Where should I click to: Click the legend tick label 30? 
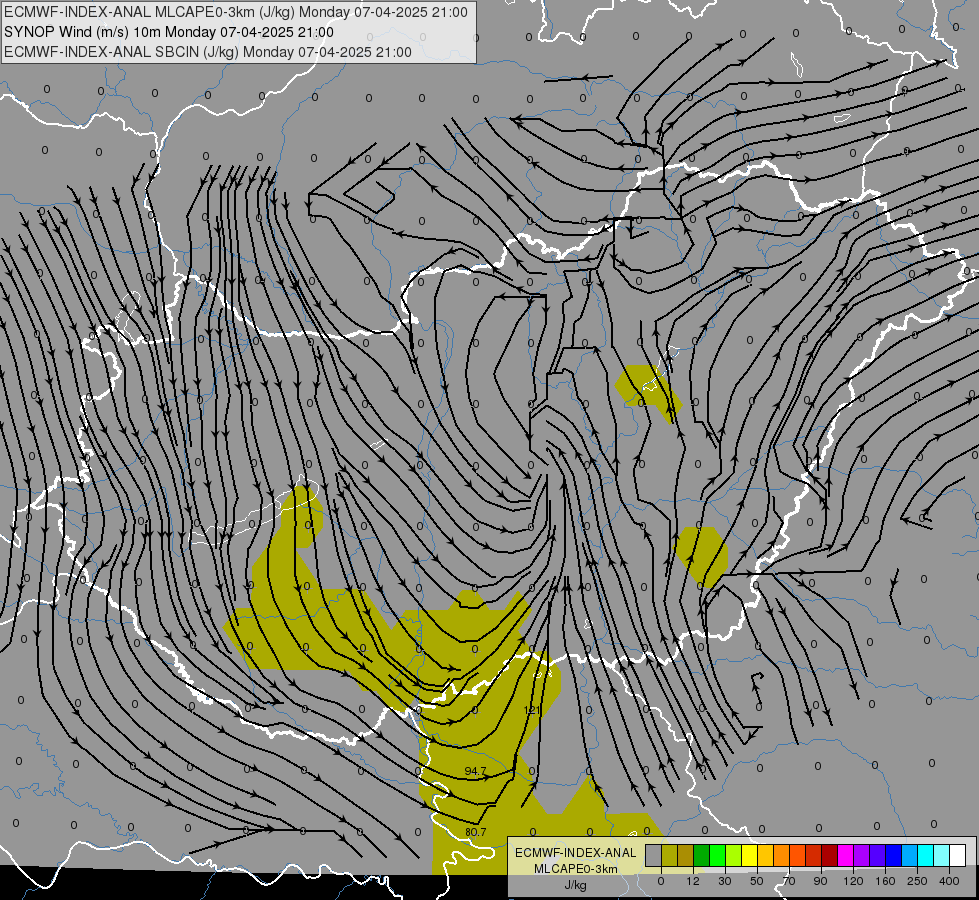coord(725,881)
